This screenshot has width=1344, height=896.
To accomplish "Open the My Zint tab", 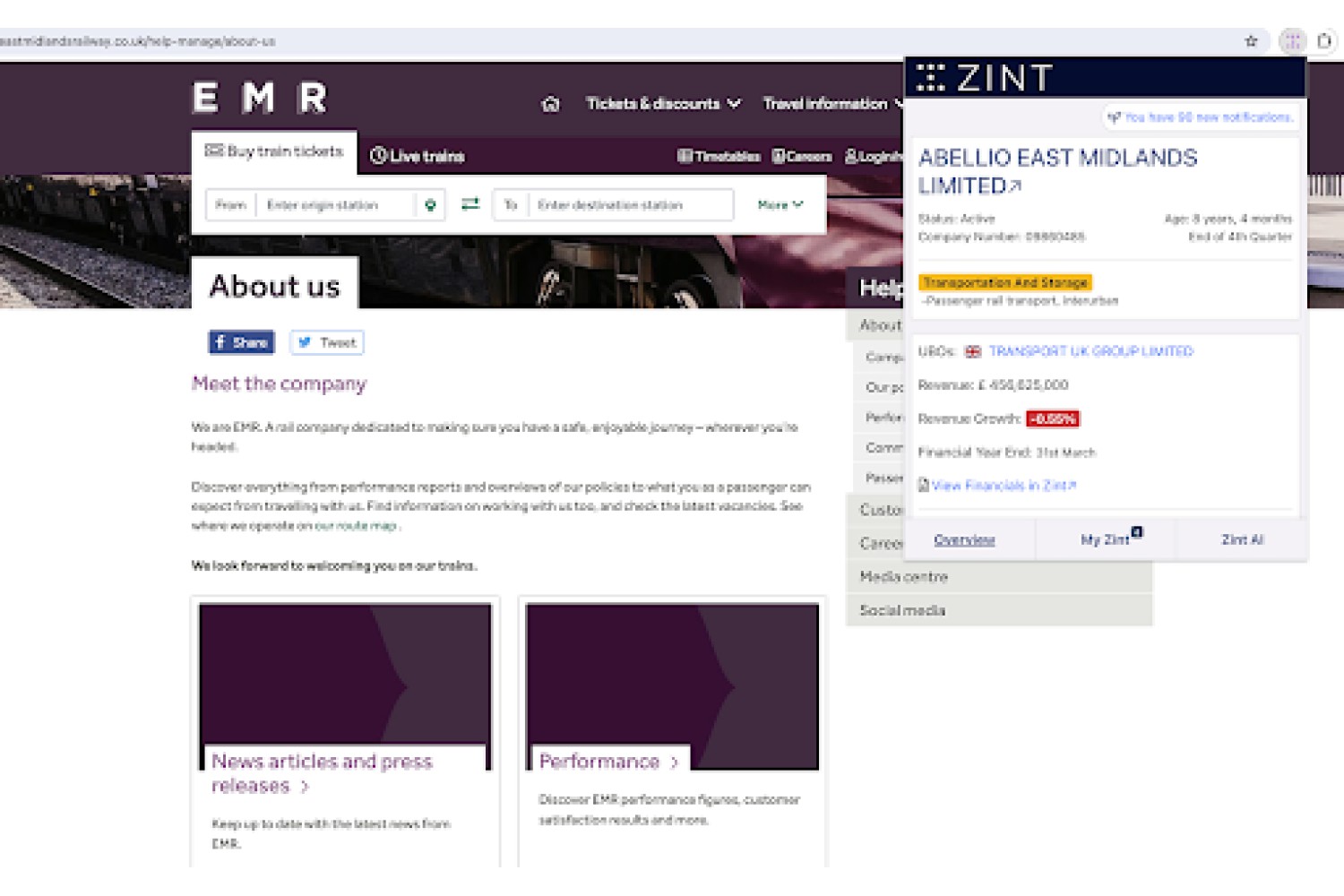I will click(x=1105, y=539).
